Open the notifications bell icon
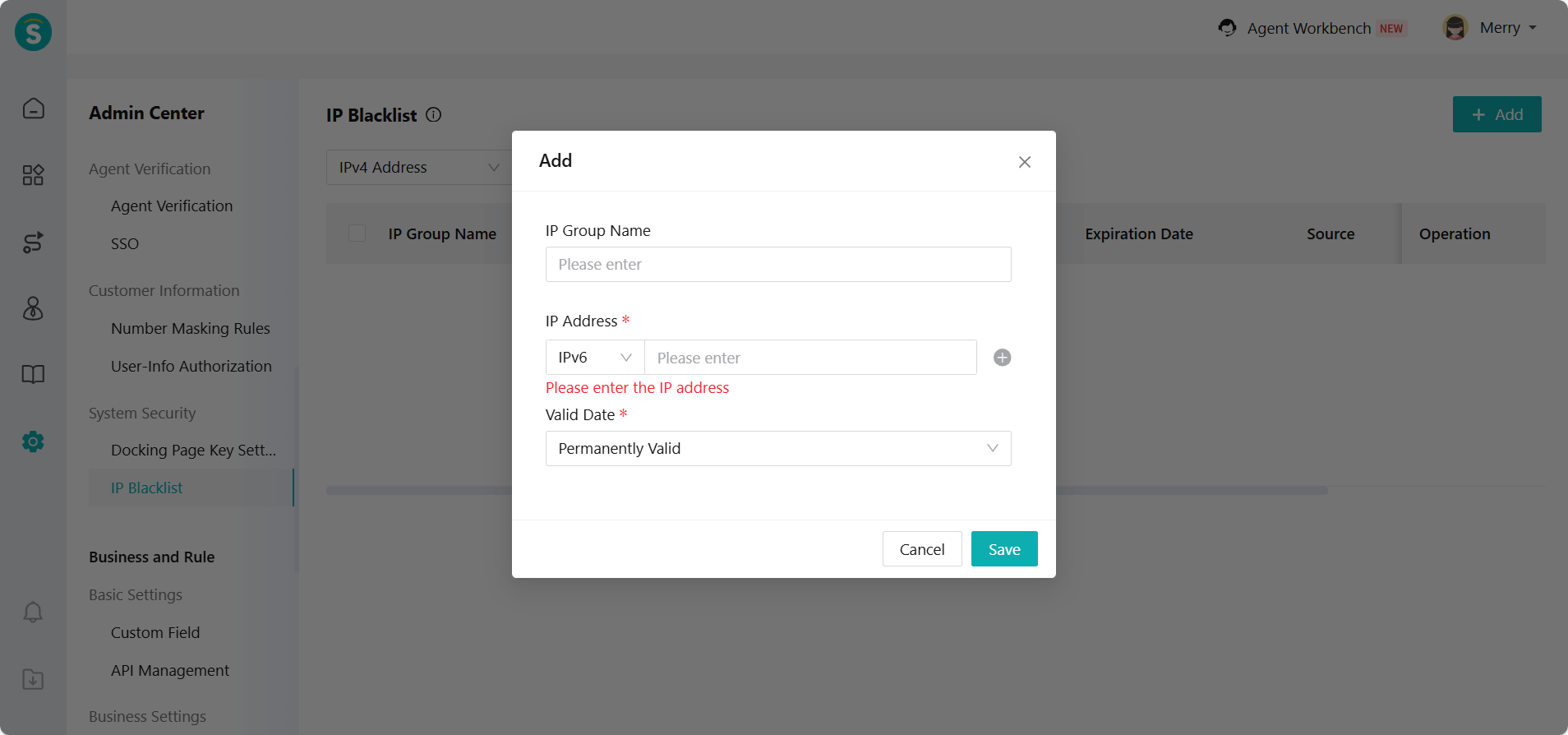The height and width of the screenshot is (735, 1568). (33, 612)
